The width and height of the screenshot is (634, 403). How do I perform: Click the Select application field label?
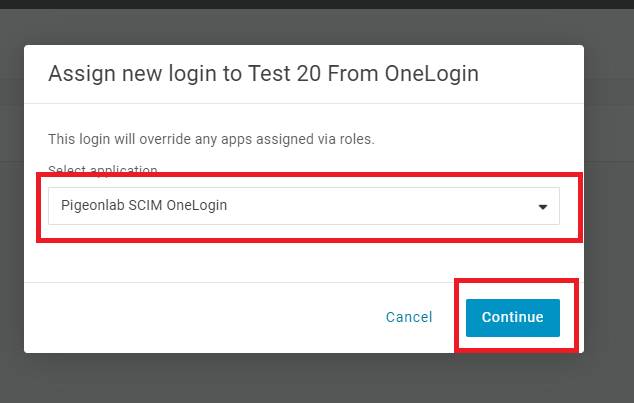pyautogui.click(x=103, y=170)
